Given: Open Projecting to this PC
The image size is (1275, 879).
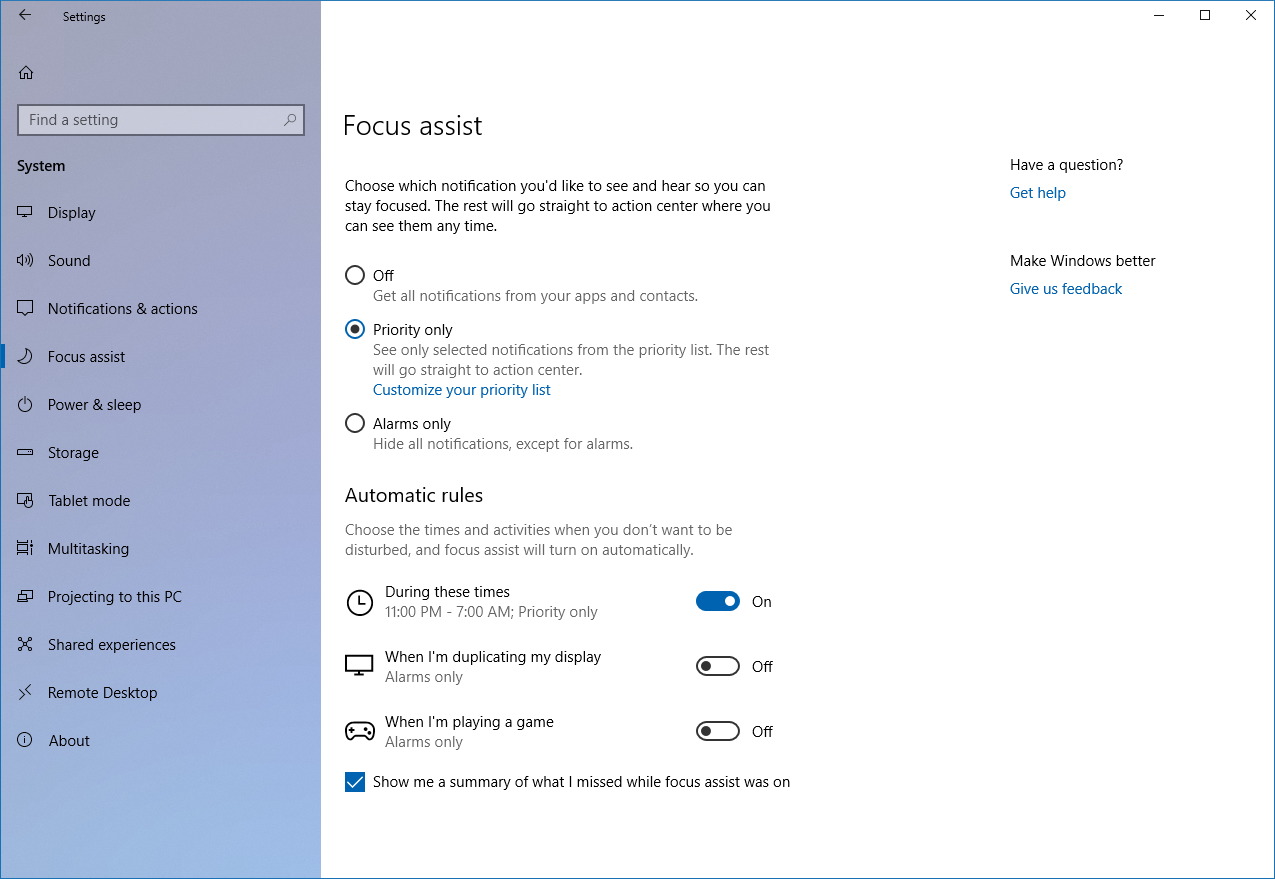Looking at the screenshot, I should 160,597.
